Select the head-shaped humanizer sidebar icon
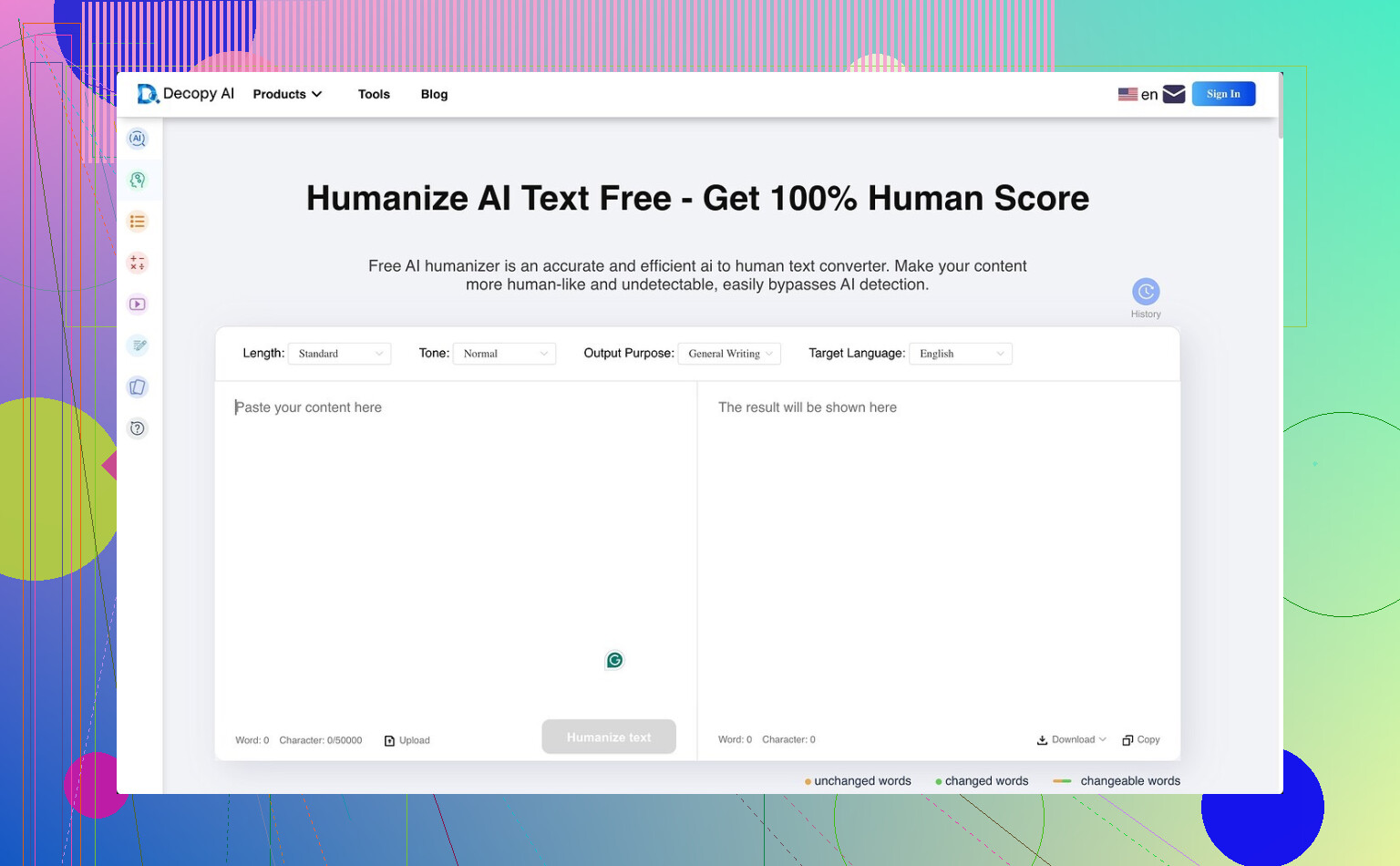 (x=138, y=180)
